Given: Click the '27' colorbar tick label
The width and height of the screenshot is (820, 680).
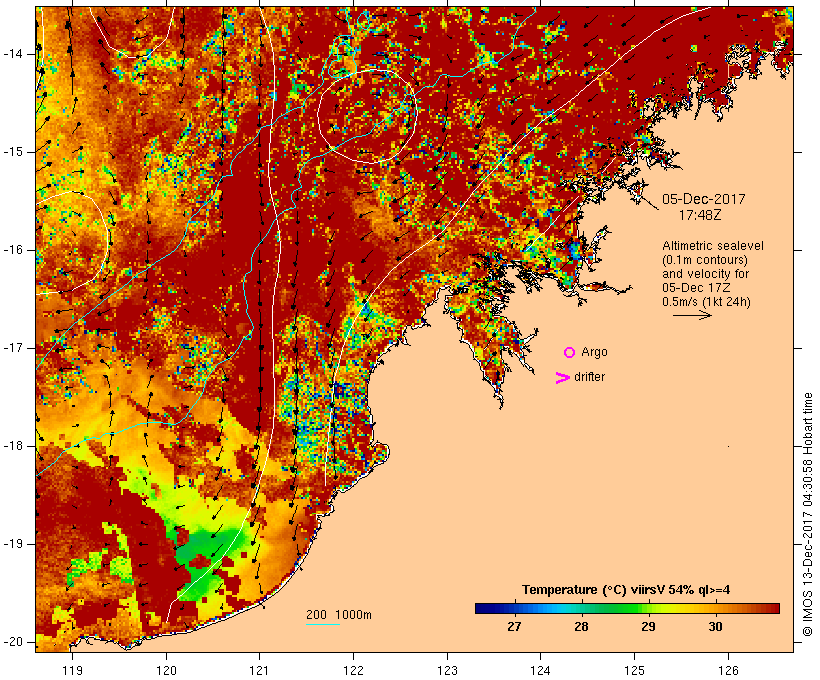Looking at the screenshot, I should (514, 627).
